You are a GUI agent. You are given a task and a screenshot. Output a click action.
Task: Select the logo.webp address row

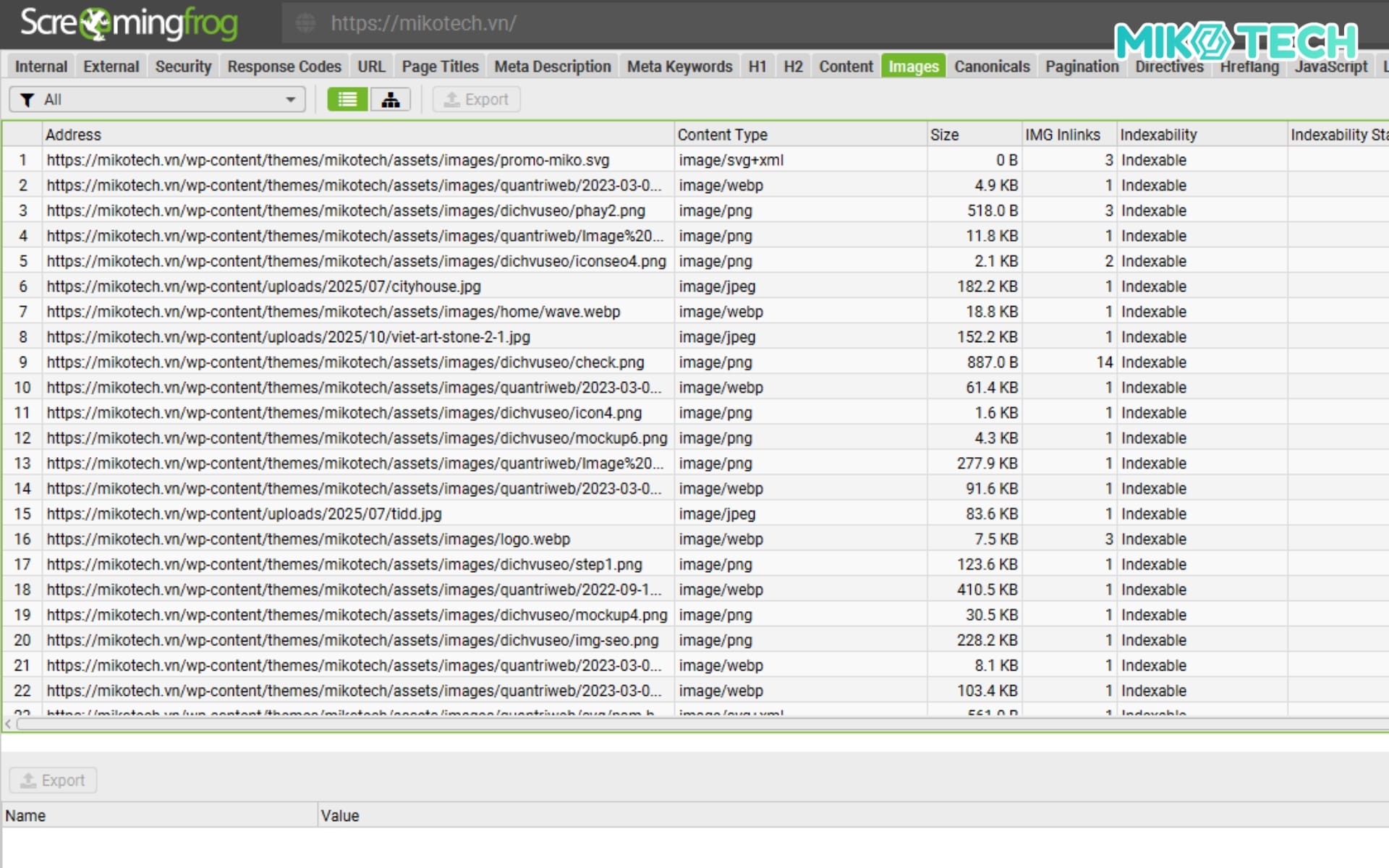coord(308,539)
